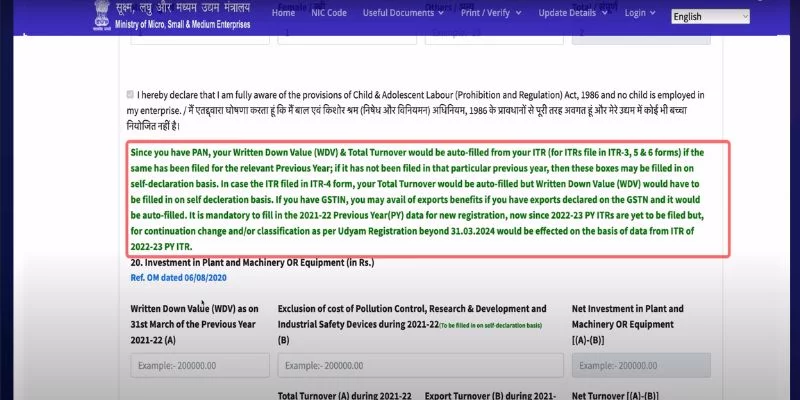Click the Ministry of Micro, Small & Medium Enterprises title
The image size is (800, 400).
(x=183, y=24)
